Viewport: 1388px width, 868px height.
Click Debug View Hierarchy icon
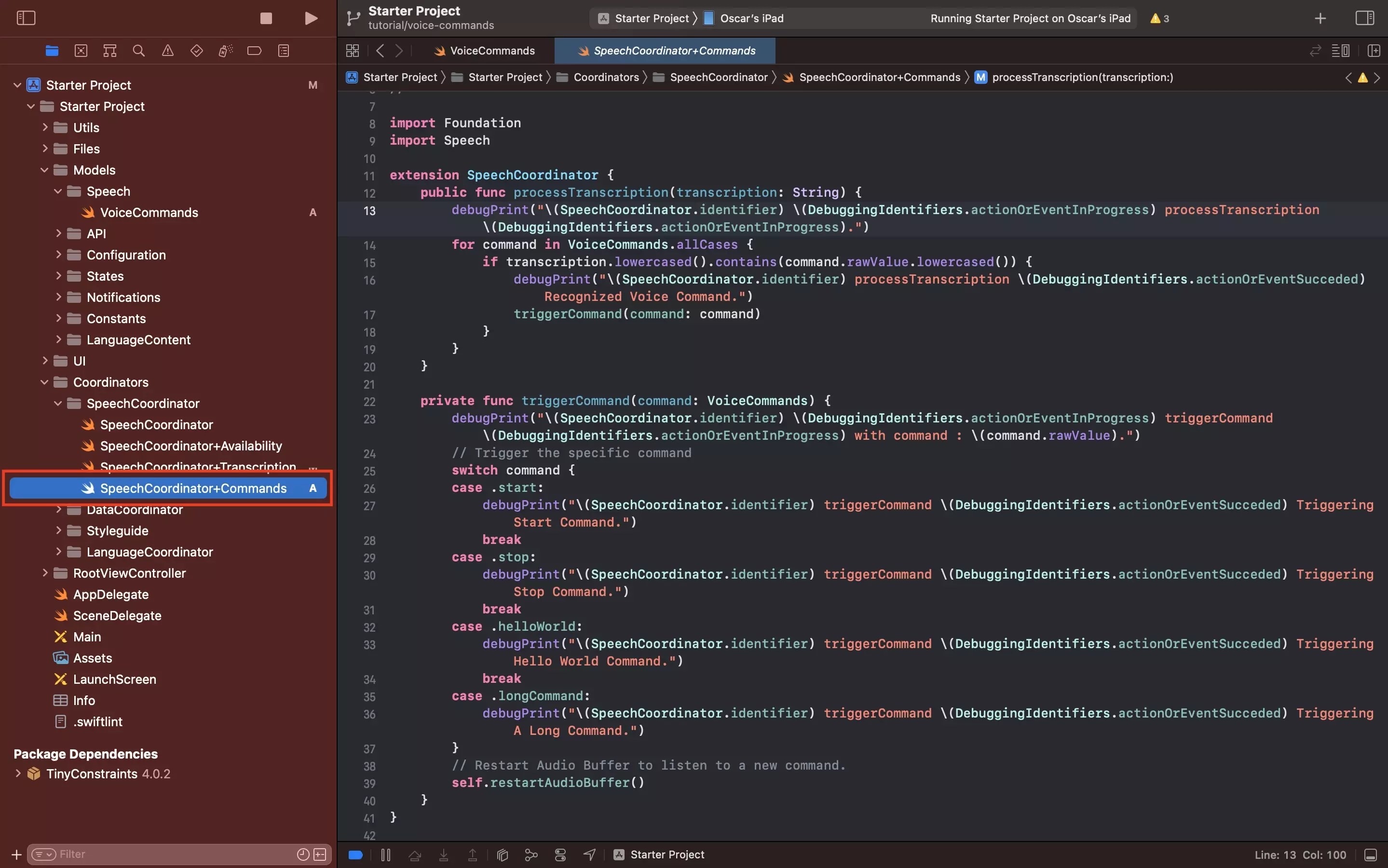pos(502,855)
